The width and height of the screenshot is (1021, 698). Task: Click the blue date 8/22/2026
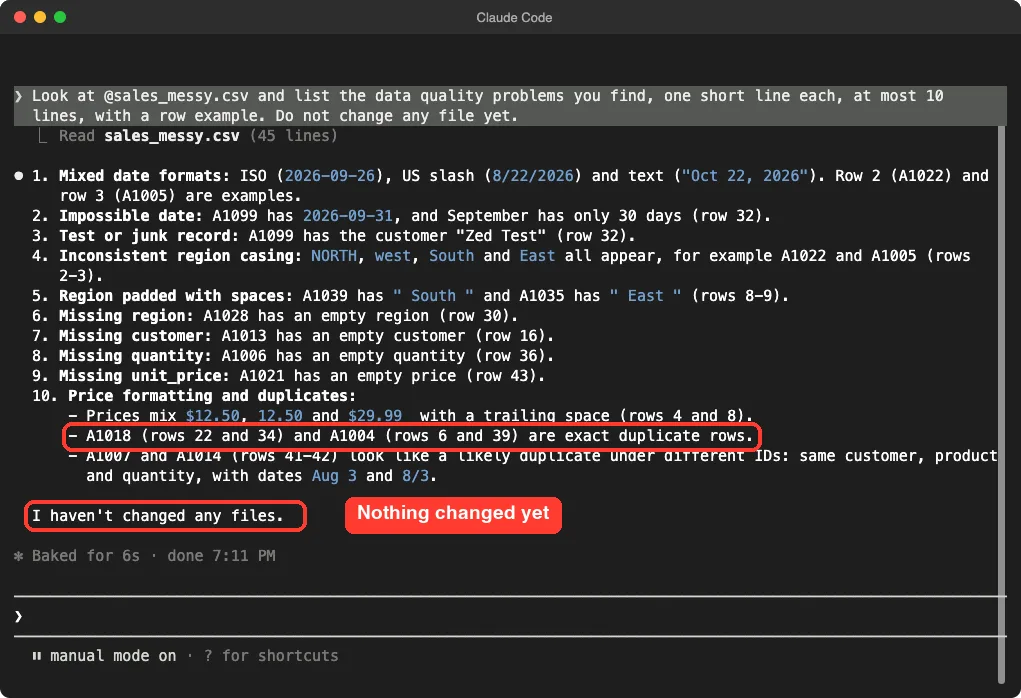(x=533, y=176)
